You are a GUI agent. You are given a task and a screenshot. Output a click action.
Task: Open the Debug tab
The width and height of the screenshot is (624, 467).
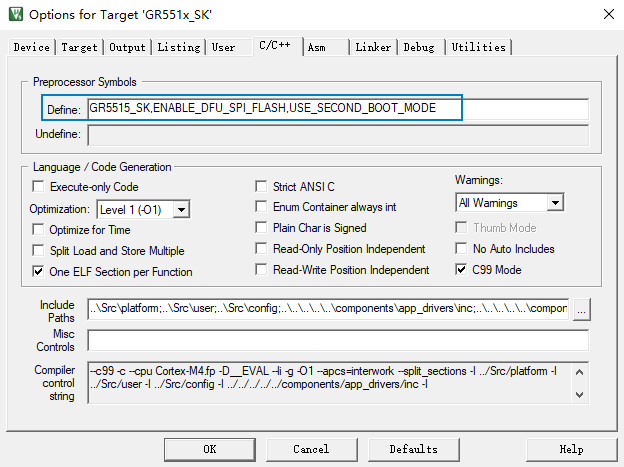click(x=419, y=47)
